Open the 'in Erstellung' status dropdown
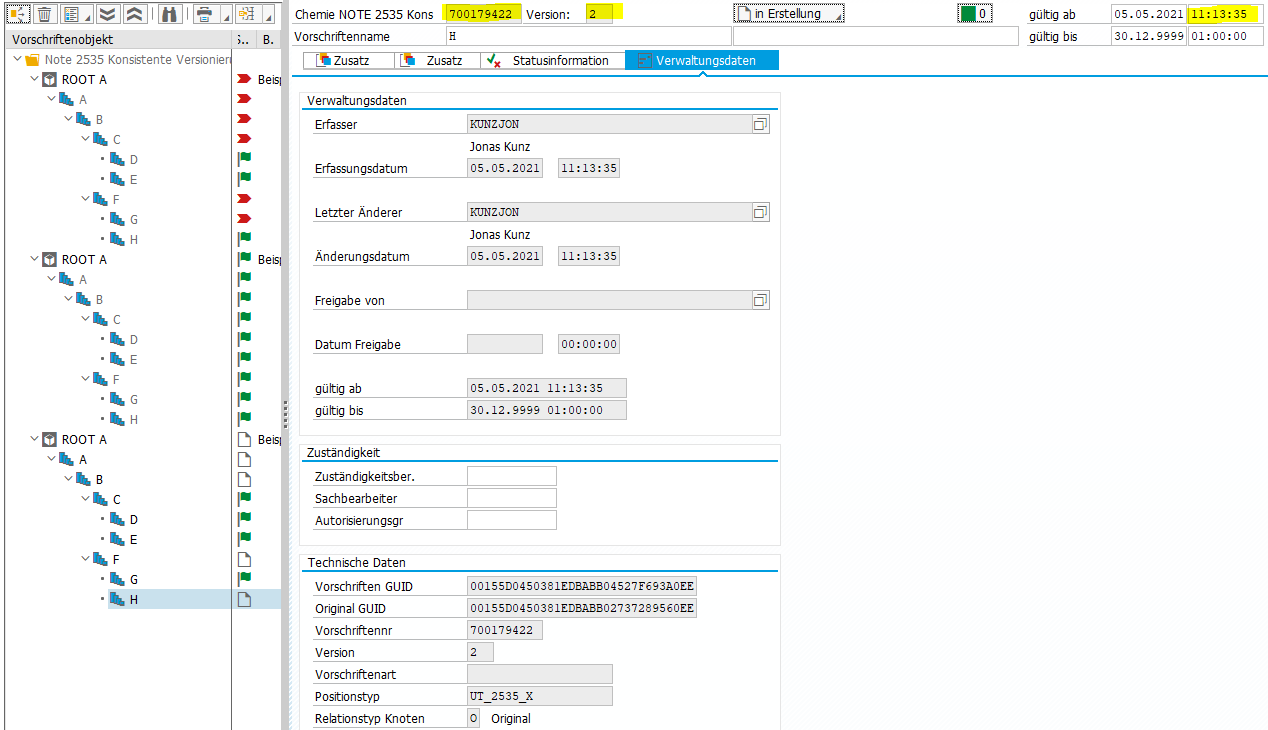Screen dimensions: 1268x730 coord(788,14)
